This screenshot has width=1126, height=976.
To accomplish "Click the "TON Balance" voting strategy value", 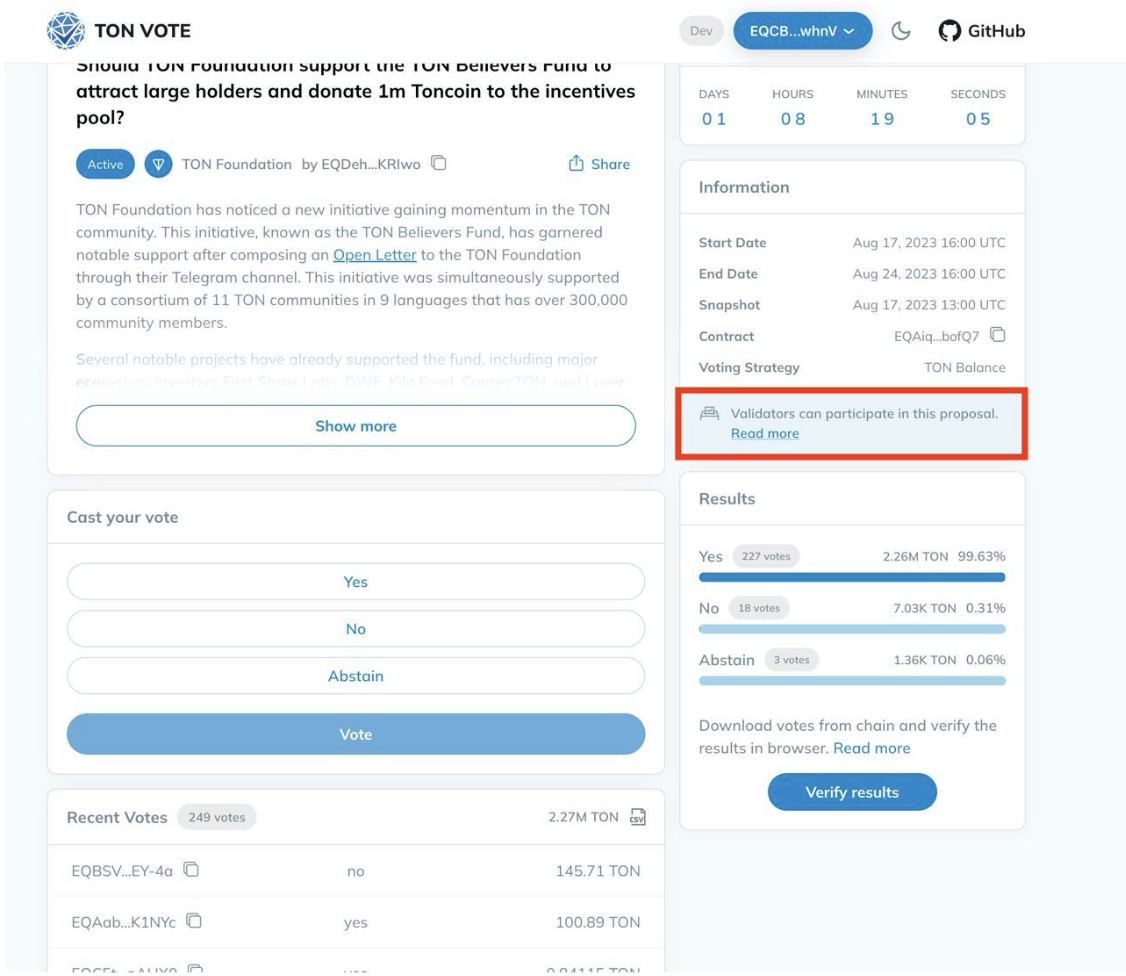I will (x=964, y=368).
